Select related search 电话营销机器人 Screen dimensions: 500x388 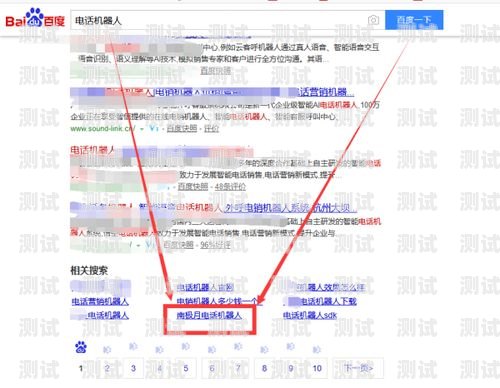coord(100,302)
